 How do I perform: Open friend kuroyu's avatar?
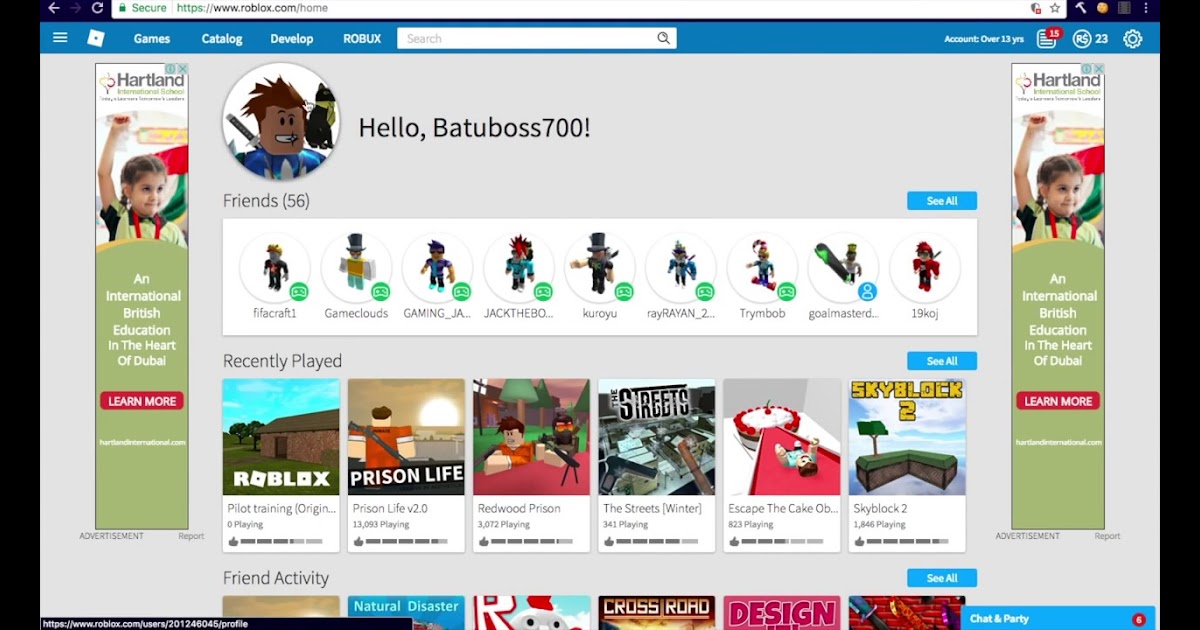tap(600, 268)
